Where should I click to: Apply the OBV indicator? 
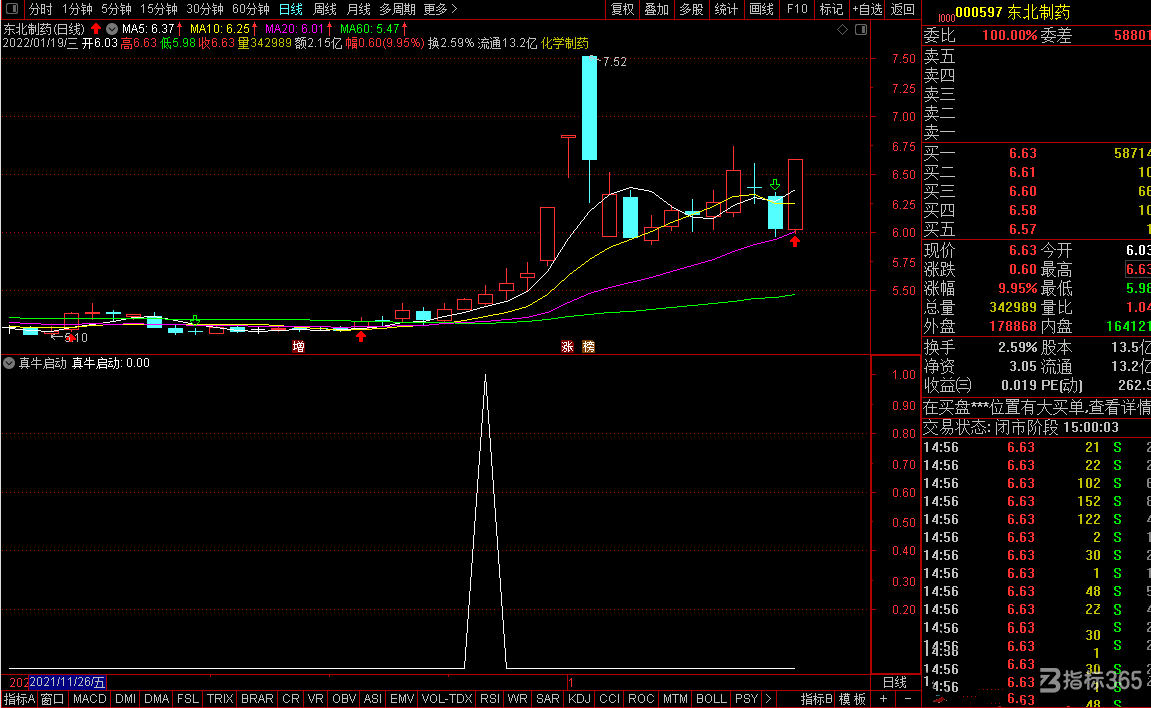point(344,699)
